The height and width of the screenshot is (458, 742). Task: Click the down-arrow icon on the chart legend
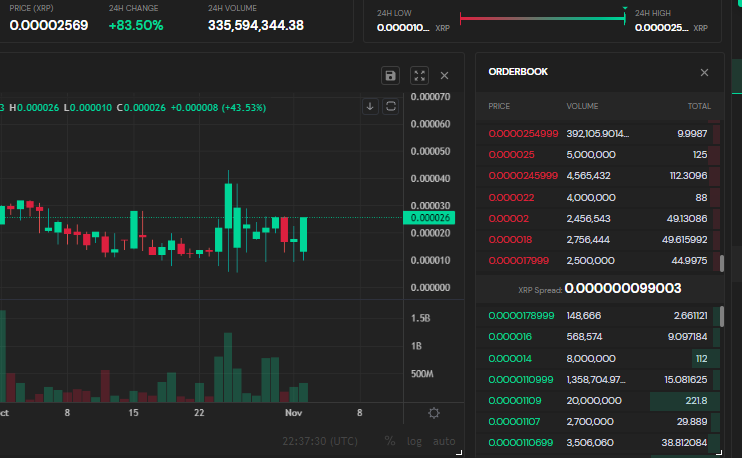click(x=370, y=106)
